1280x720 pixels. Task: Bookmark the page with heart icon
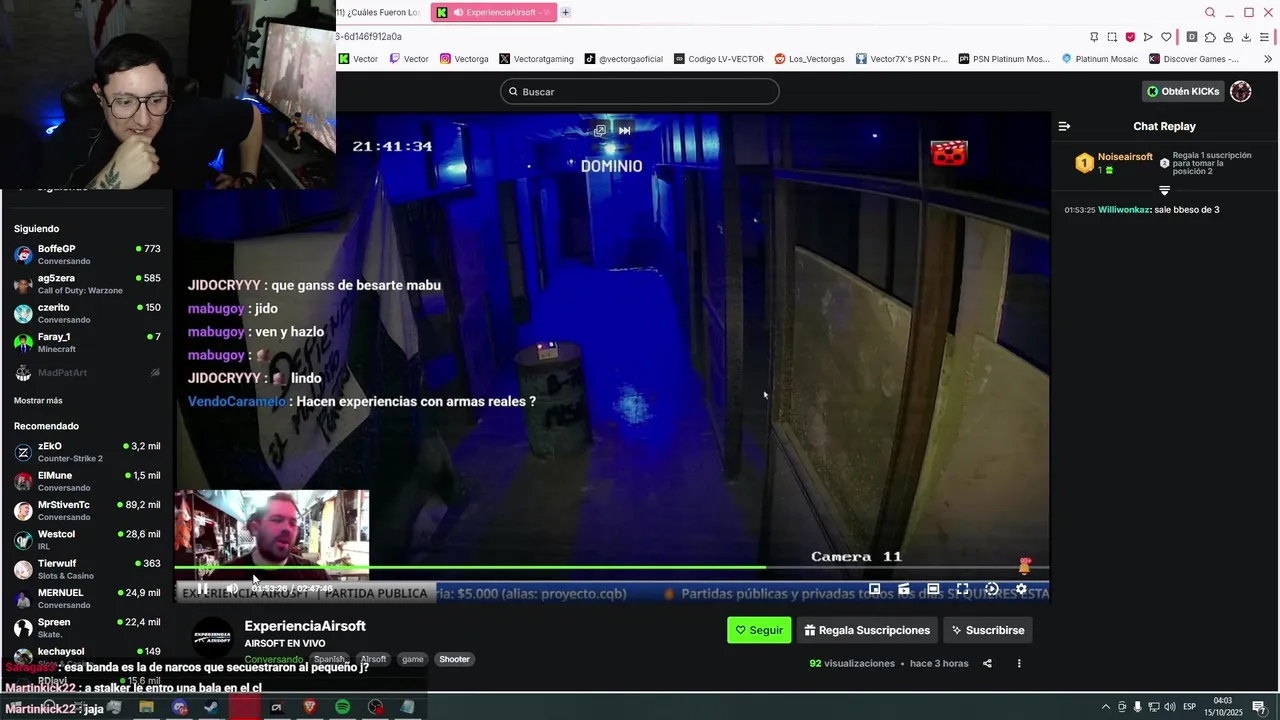point(1166,37)
